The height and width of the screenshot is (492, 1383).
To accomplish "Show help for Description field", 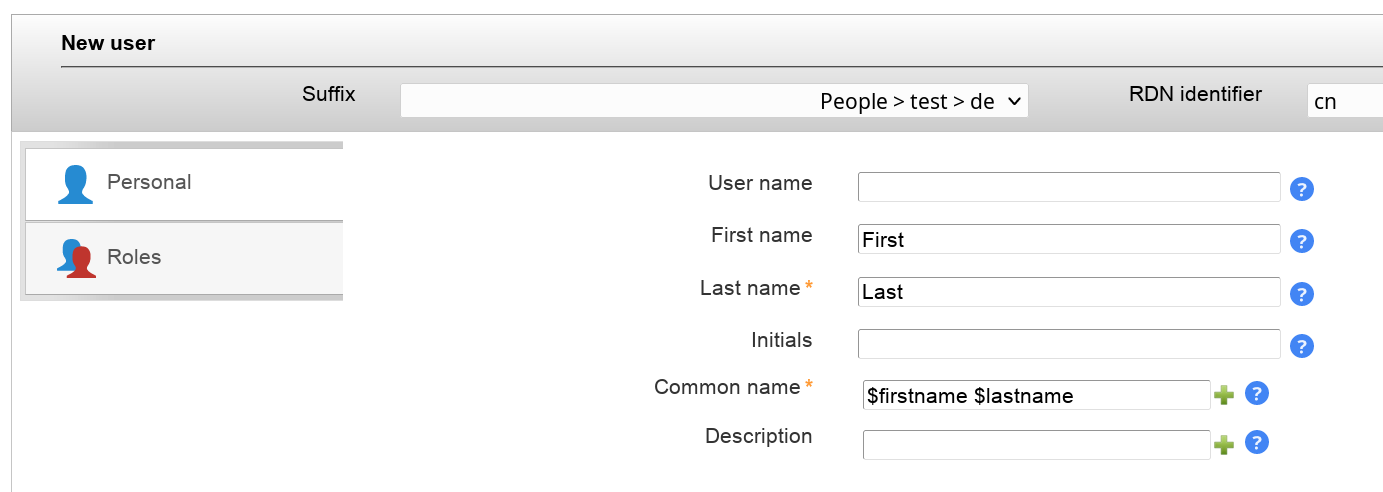I will (x=1257, y=443).
